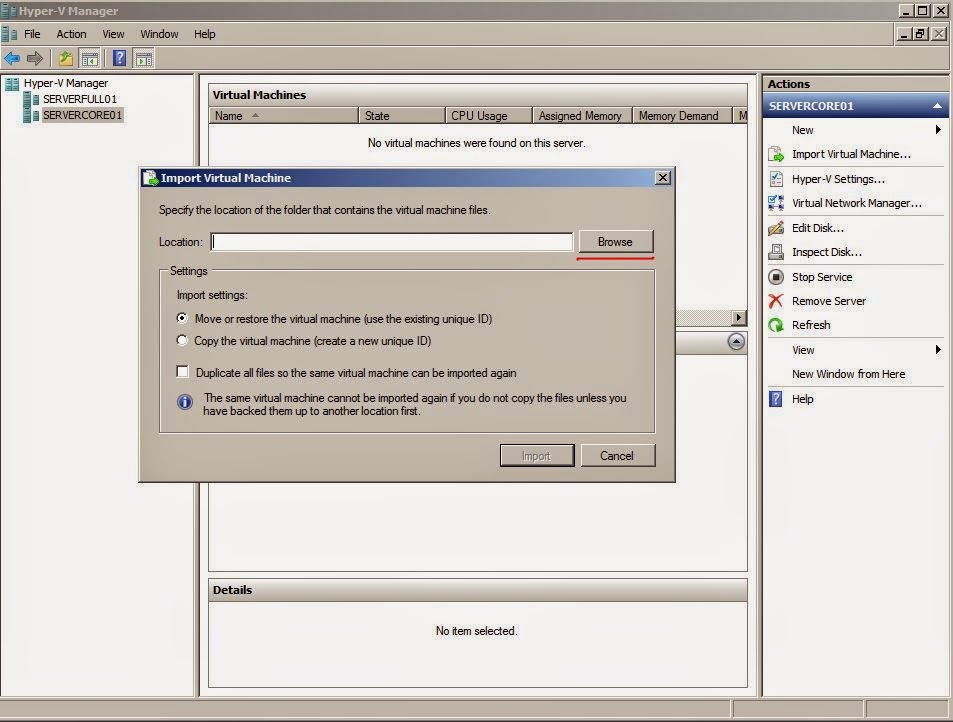Click the green Refresh icon
Screen dimensions: 953x722
(x=776, y=325)
